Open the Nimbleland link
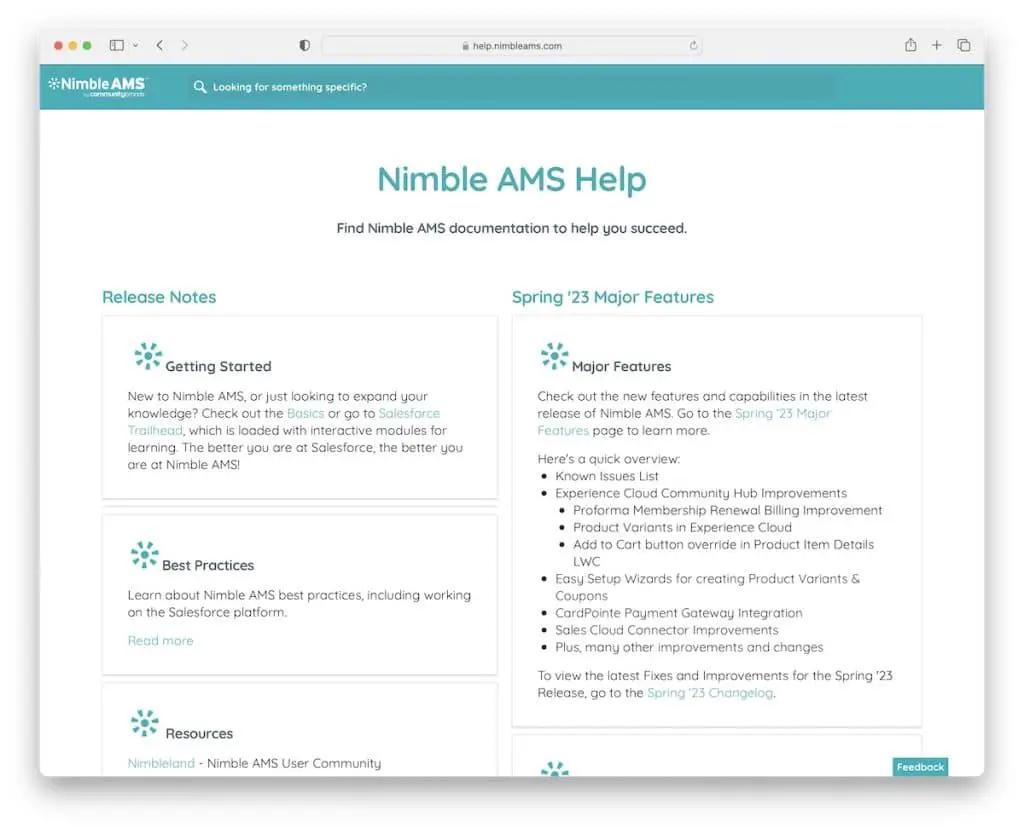Viewport: 1024px width, 829px height. click(161, 763)
